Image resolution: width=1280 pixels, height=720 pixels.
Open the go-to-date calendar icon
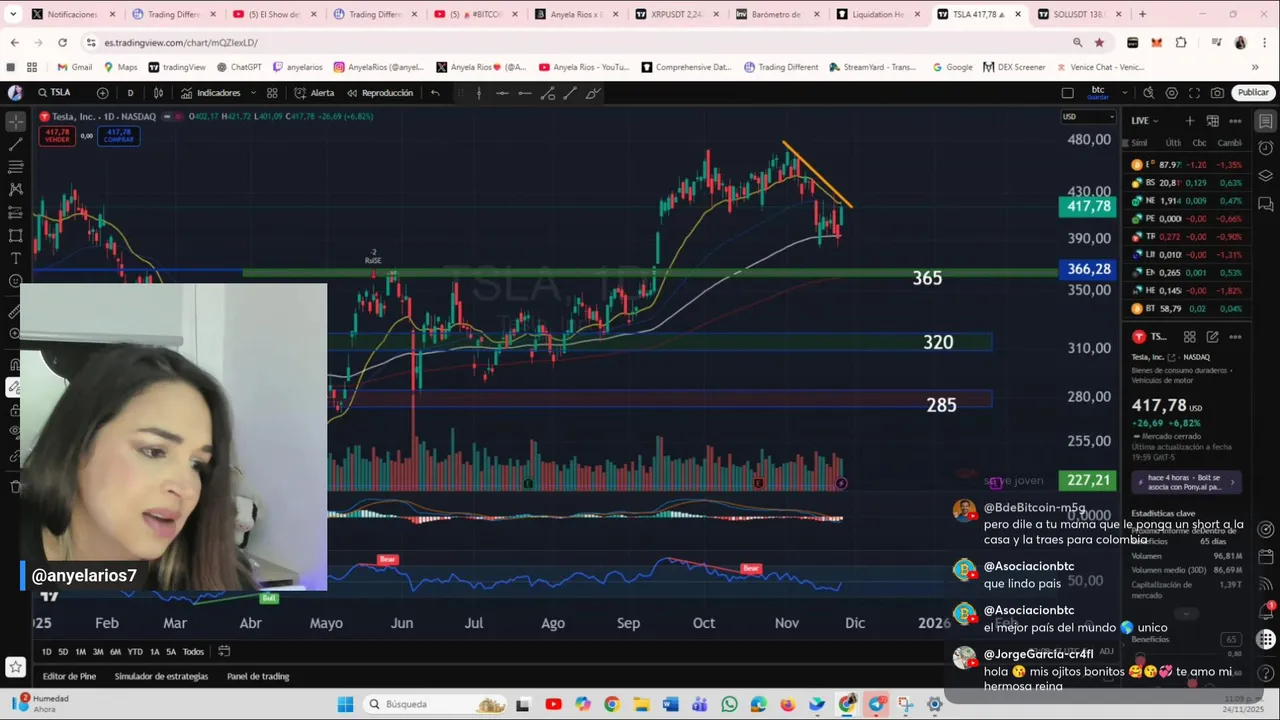pyautogui.click(x=224, y=651)
